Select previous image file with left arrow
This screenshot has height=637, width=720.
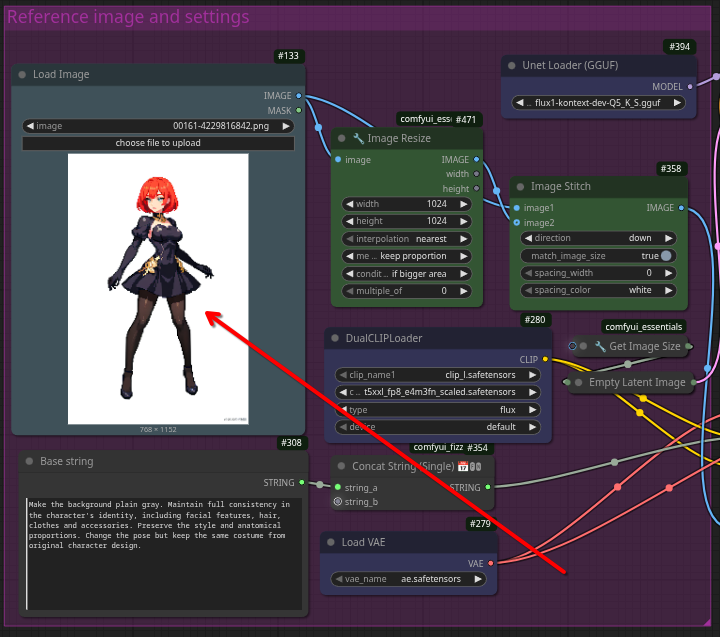click(x=30, y=126)
